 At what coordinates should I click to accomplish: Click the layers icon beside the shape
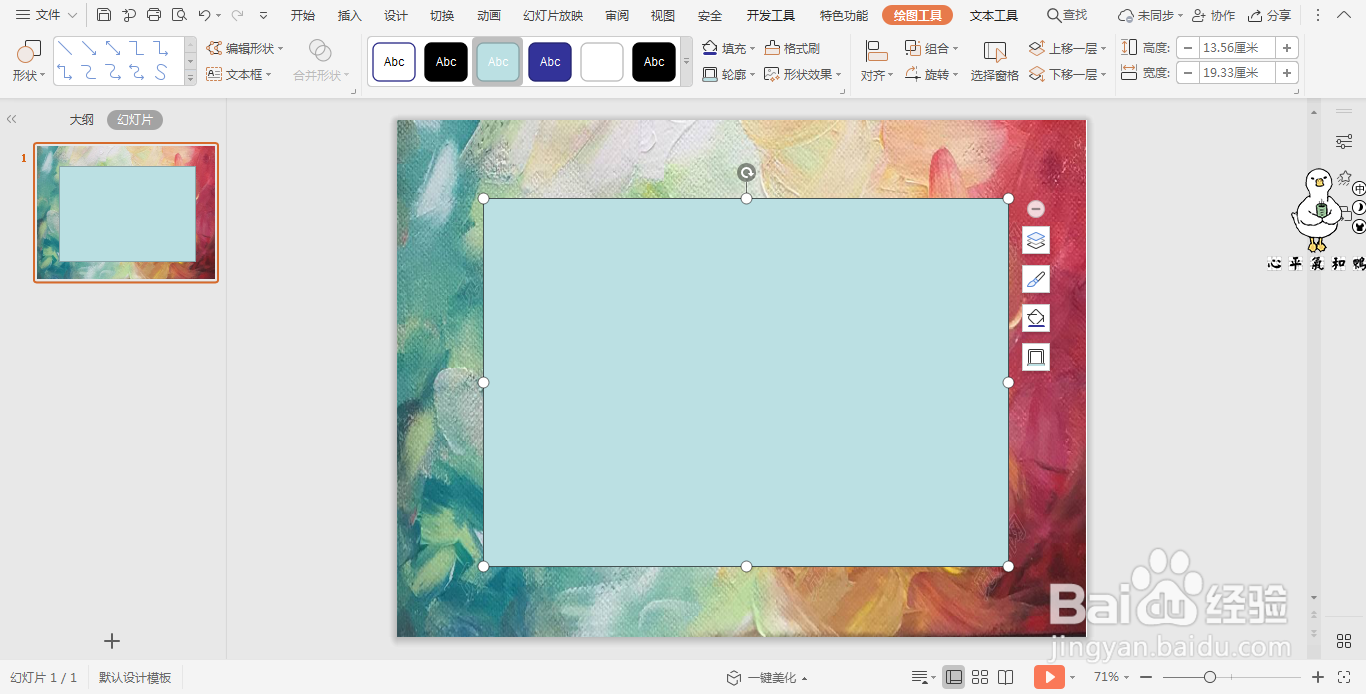pos(1036,240)
